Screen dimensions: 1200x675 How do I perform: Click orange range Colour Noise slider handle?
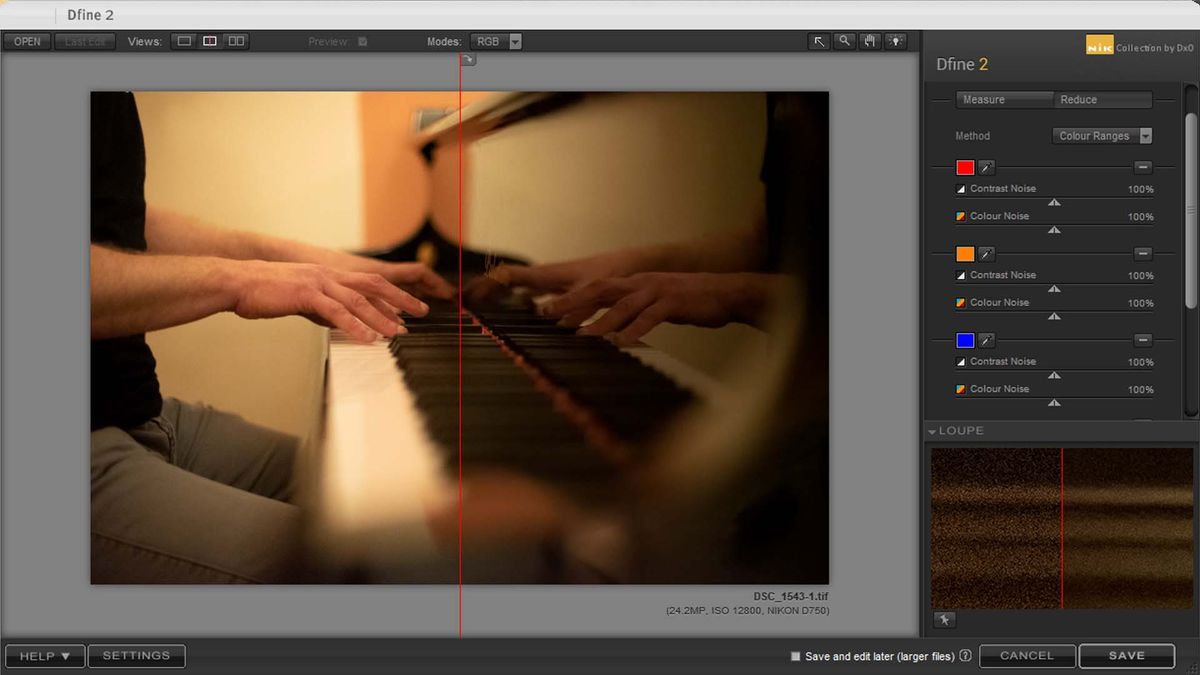click(x=1054, y=316)
